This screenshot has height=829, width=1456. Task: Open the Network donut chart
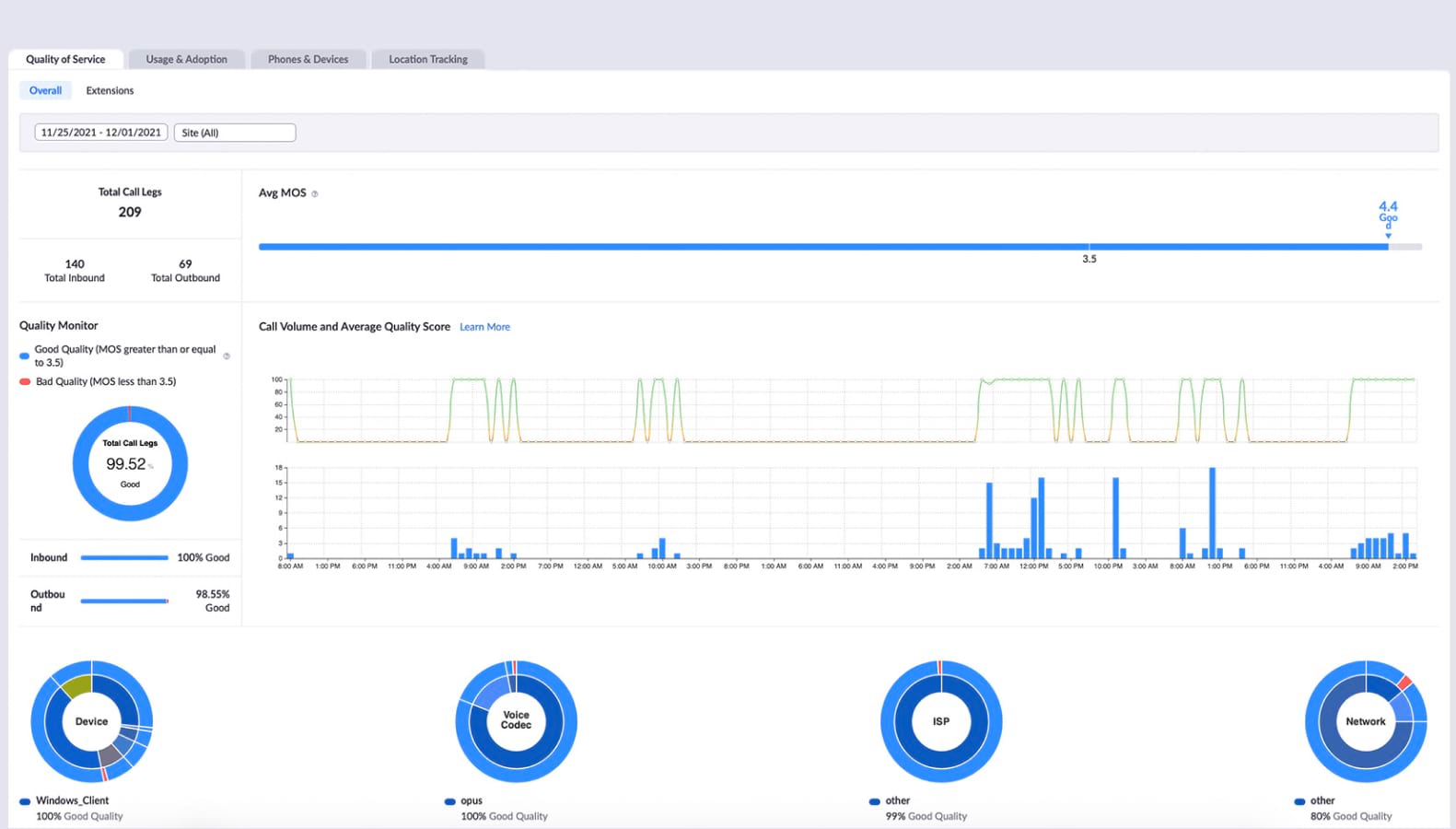pos(1365,721)
